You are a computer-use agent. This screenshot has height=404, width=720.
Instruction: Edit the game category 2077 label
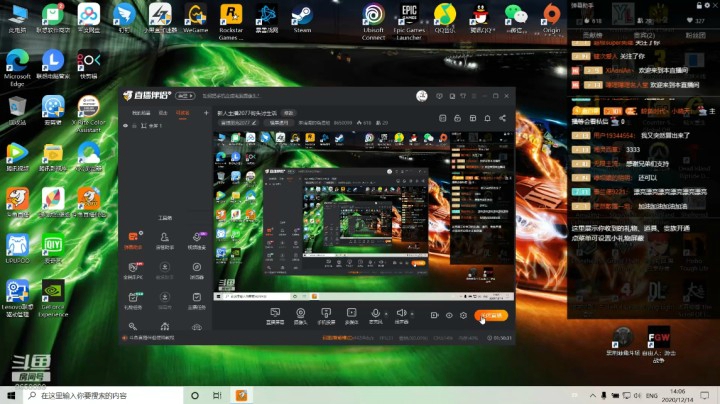click(238, 123)
